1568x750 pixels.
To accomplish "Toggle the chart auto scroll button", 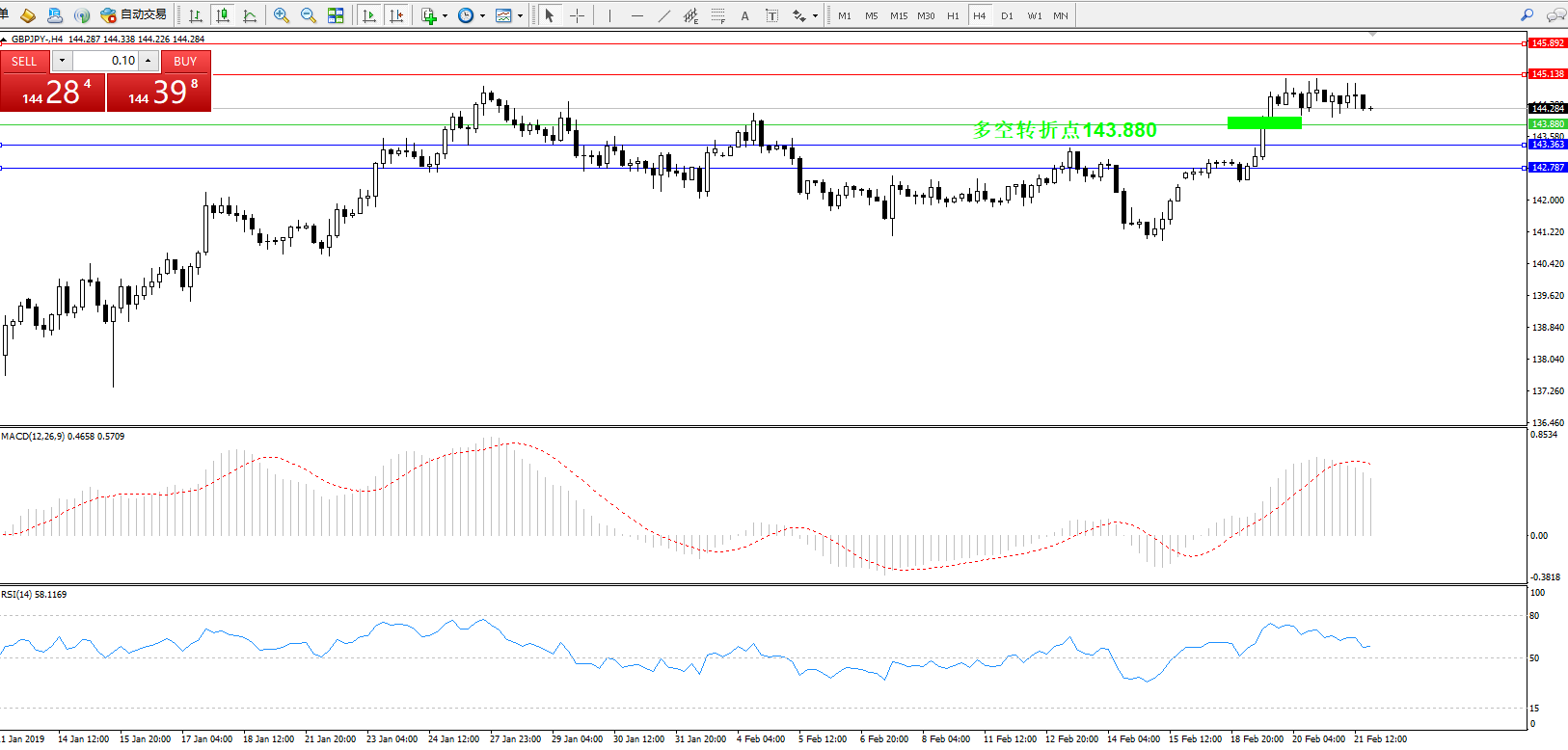I will point(368,15).
